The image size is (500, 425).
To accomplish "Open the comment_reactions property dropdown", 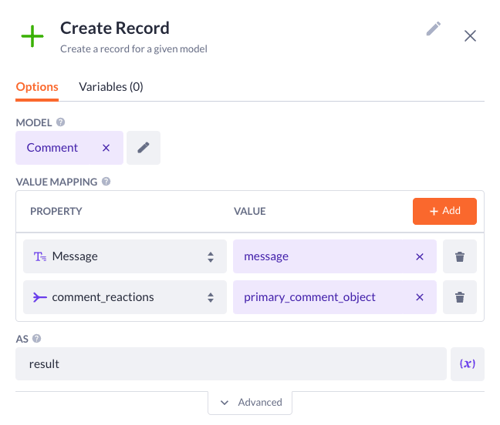I will point(125,297).
